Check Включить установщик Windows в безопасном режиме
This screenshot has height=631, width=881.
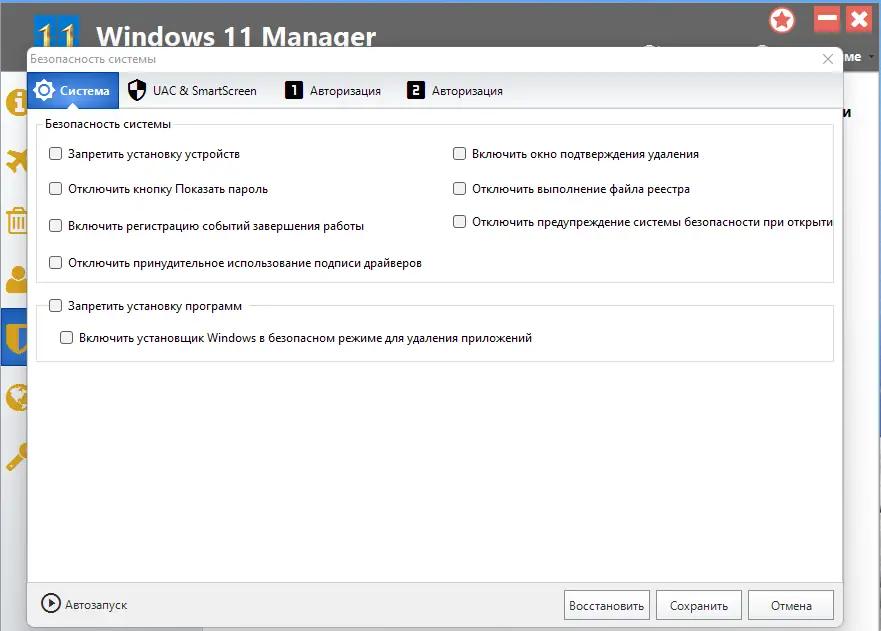pos(66,337)
